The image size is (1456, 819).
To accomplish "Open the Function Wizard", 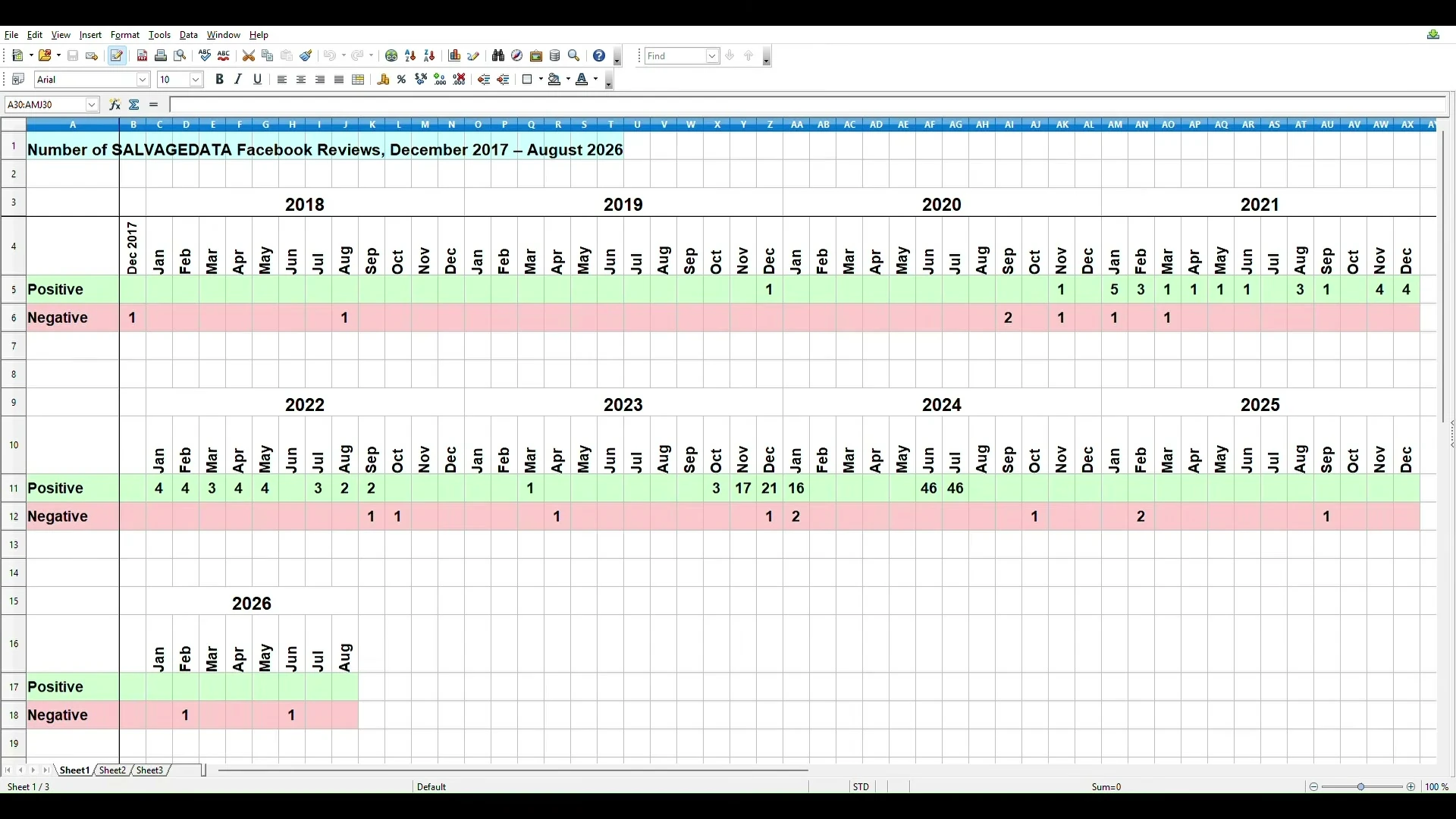I will [115, 105].
